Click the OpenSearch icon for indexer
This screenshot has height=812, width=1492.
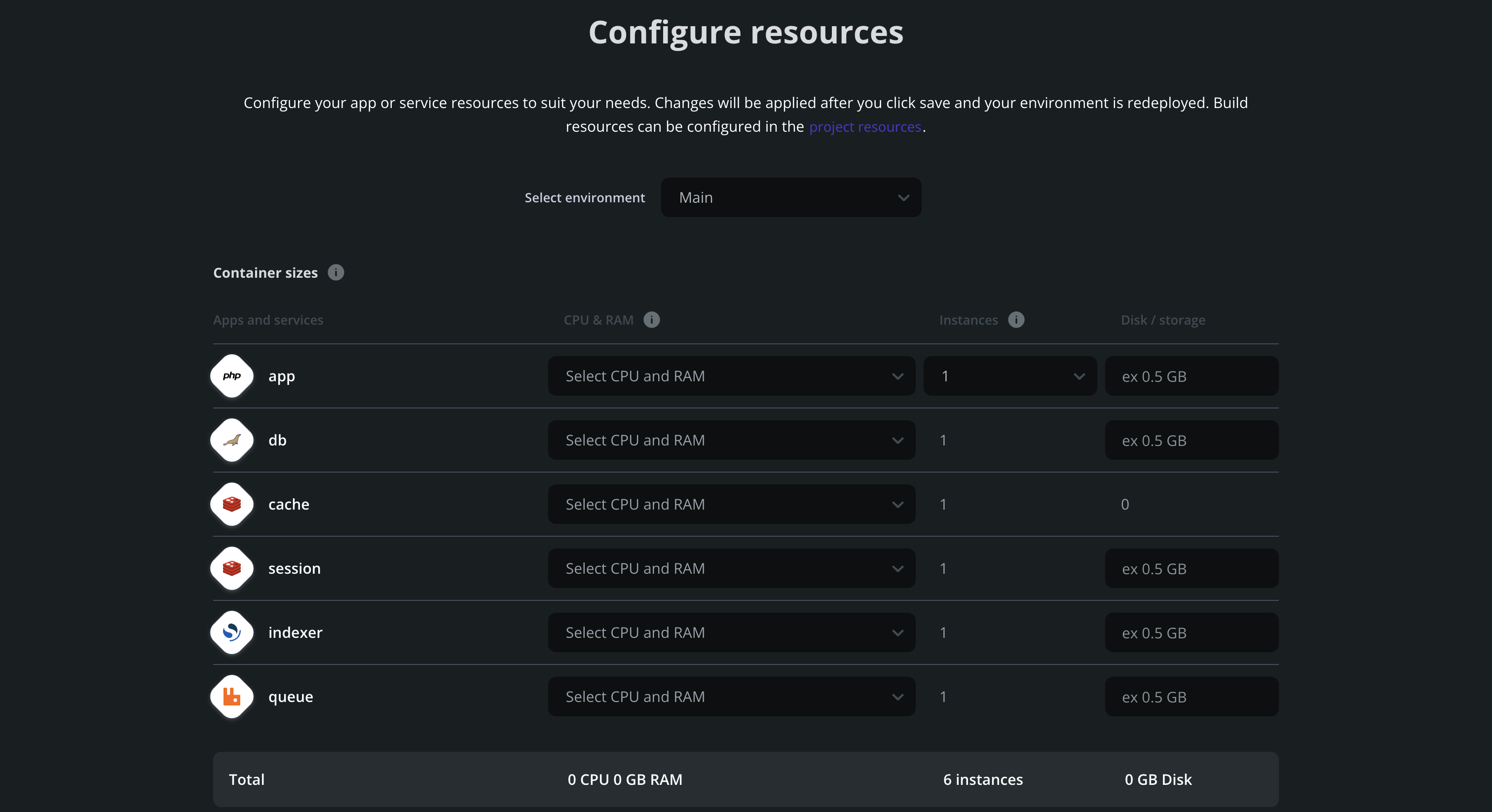(232, 632)
